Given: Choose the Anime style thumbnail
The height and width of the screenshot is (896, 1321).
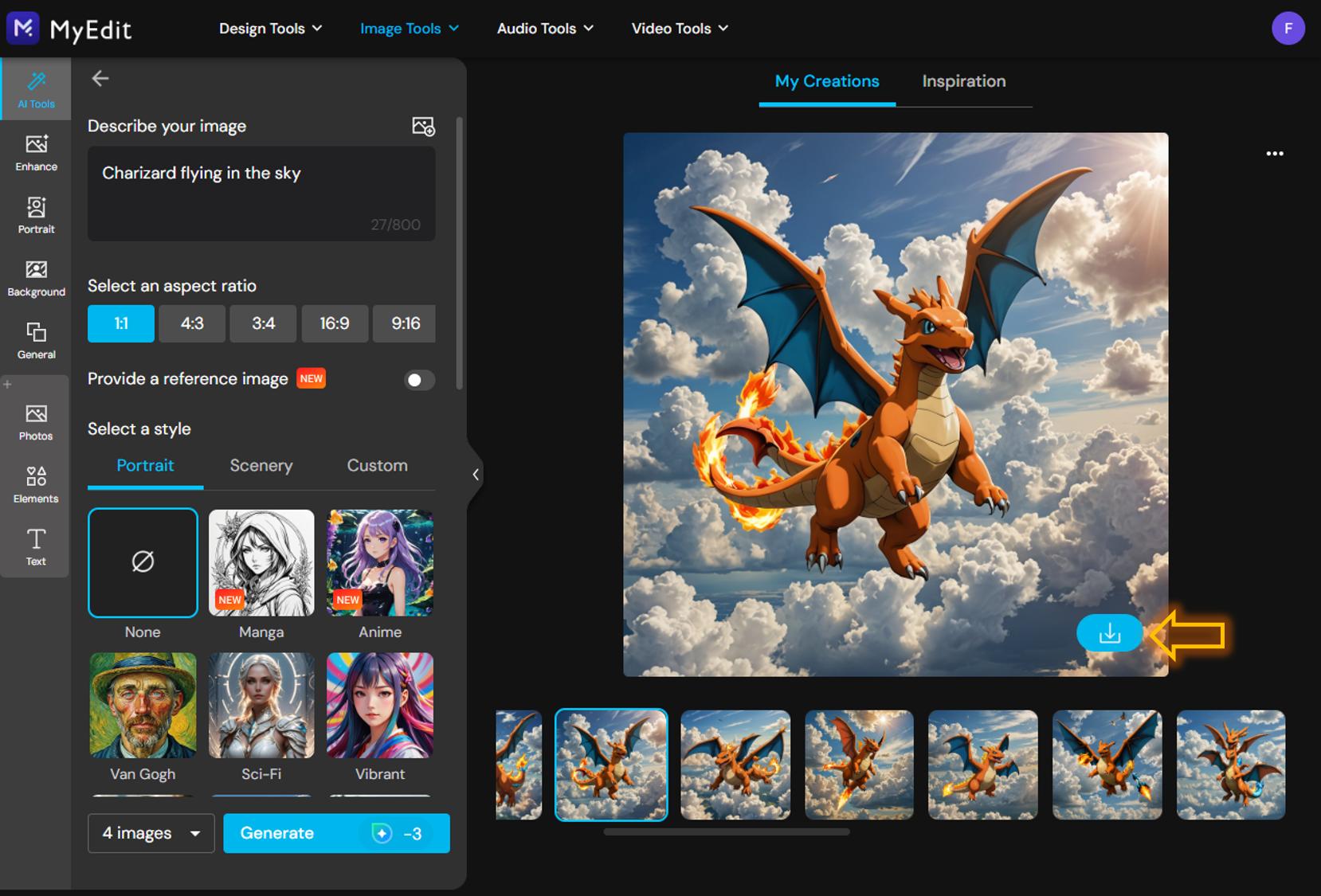Looking at the screenshot, I should pyautogui.click(x=380, y=562).
